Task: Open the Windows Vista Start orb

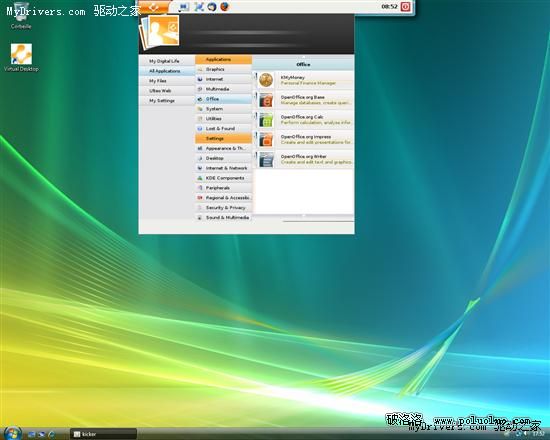Action: (x=13, y=433)
